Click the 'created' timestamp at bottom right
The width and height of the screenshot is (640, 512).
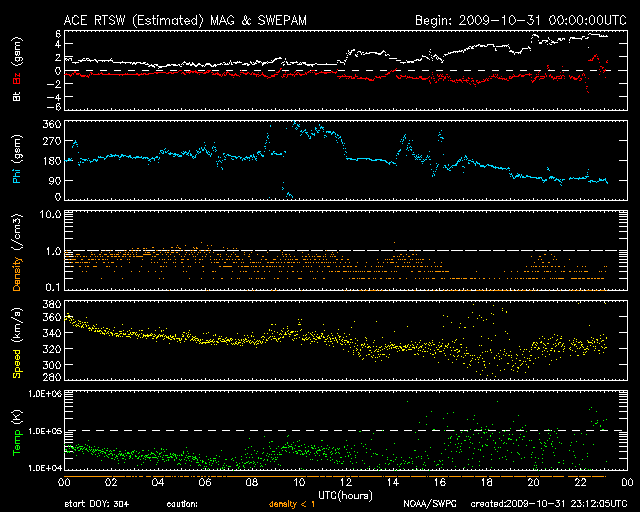(x=545, y=504)
